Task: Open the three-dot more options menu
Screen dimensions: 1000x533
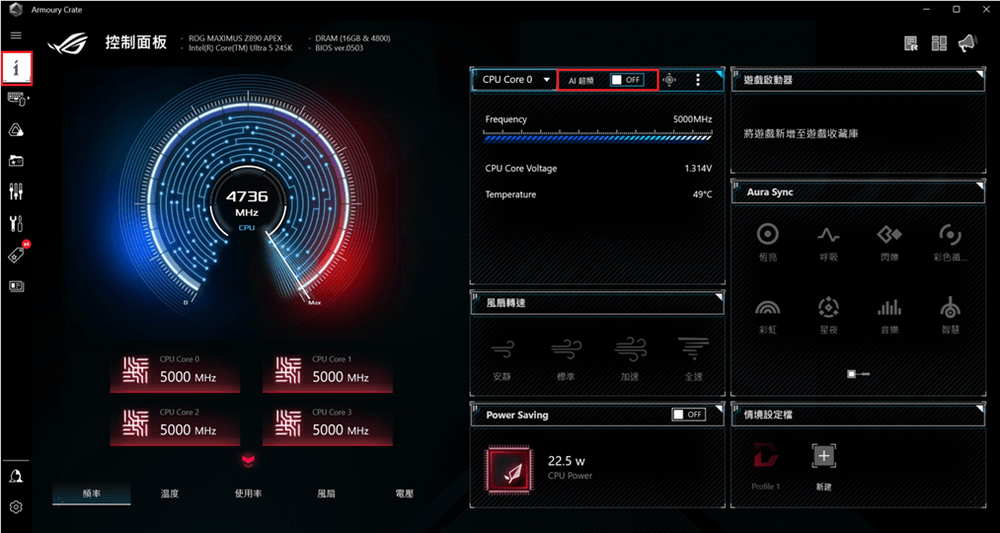Action: point(698,80)
